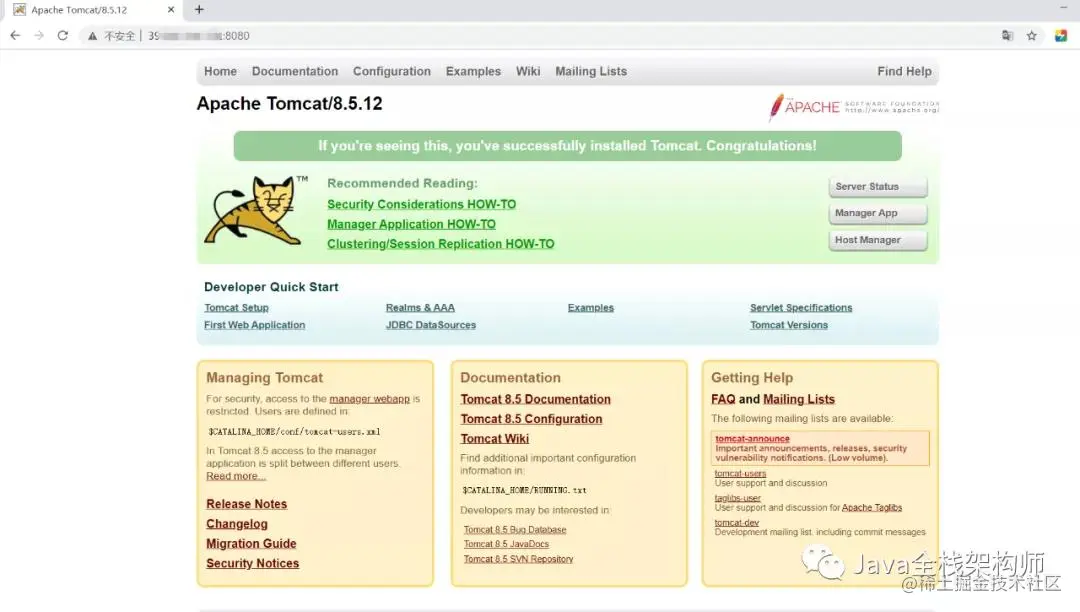Screen dimensions: 1080x612
Task: Open the Tomcat Wiki link
Action: click(495, 439)
